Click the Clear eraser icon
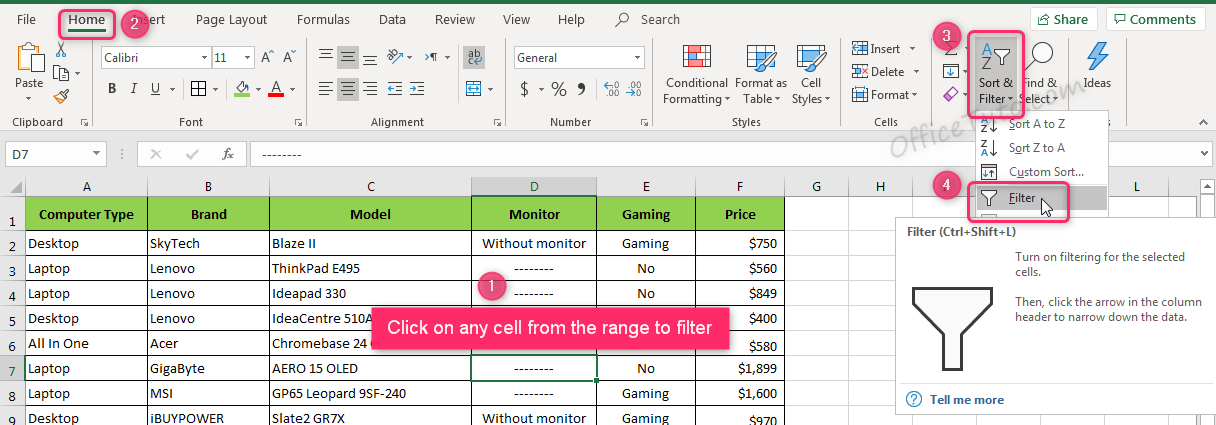This screenshot has height=425, width=1216. [951, 94]
